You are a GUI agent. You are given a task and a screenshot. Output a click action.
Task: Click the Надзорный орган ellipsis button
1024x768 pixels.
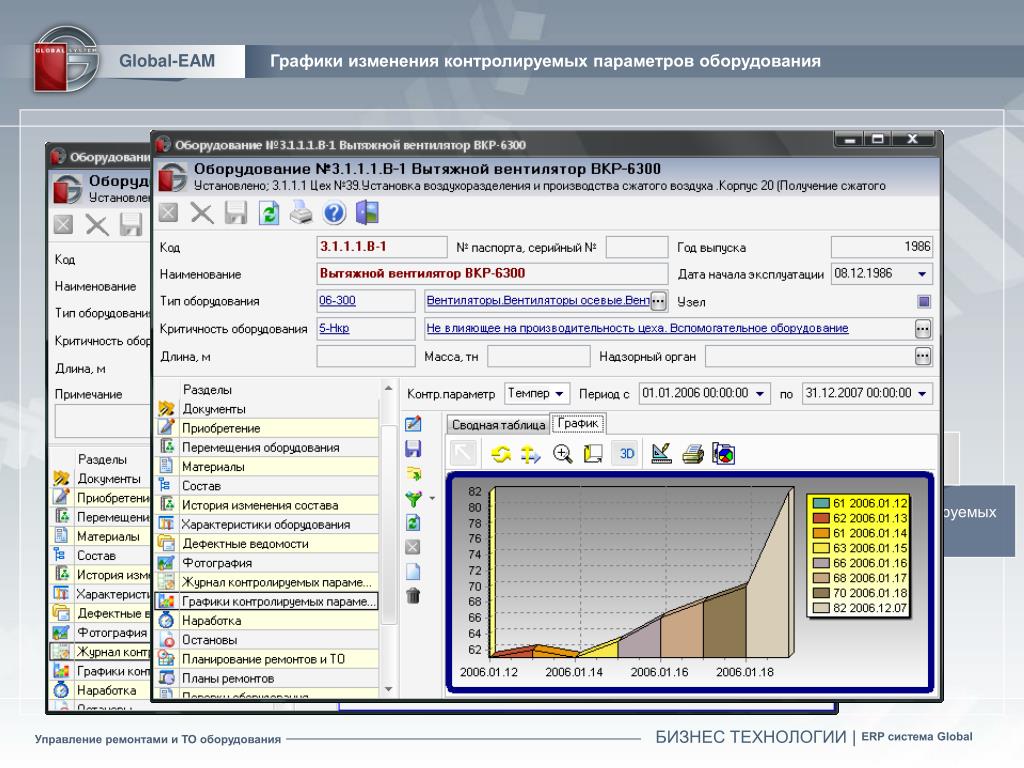click(922, 357)
